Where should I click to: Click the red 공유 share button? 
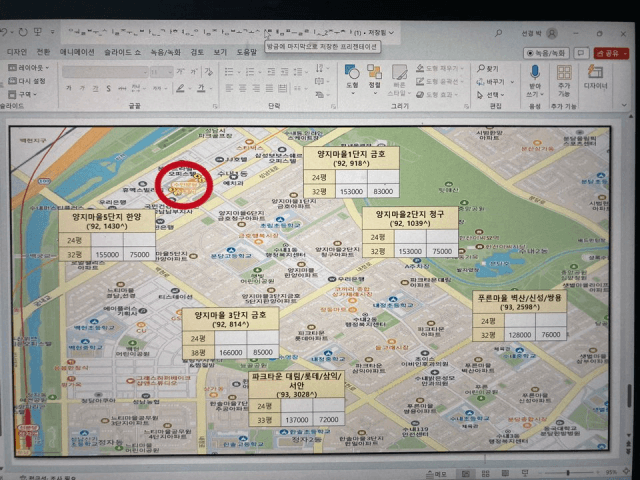tap(611, 53)
